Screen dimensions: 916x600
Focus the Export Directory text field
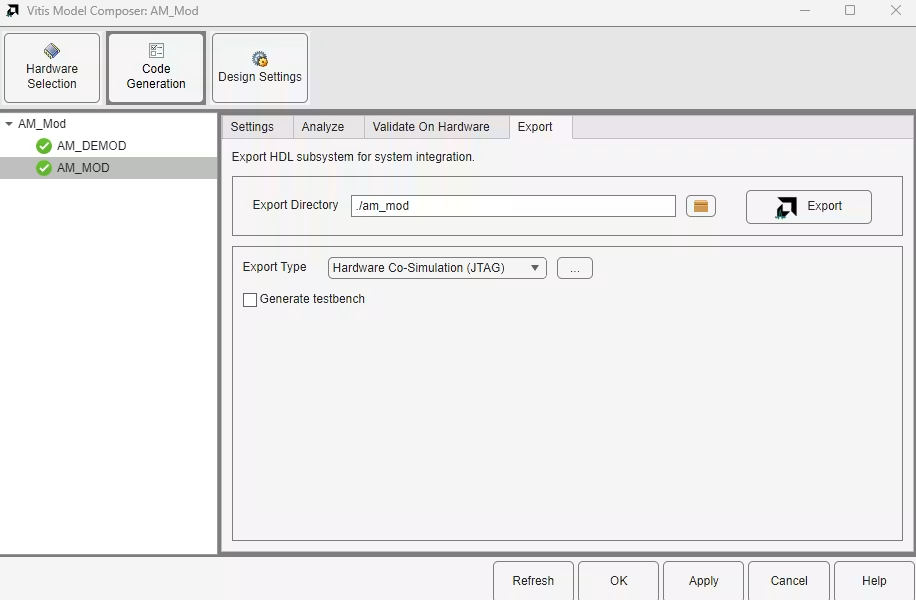[513, 206]
